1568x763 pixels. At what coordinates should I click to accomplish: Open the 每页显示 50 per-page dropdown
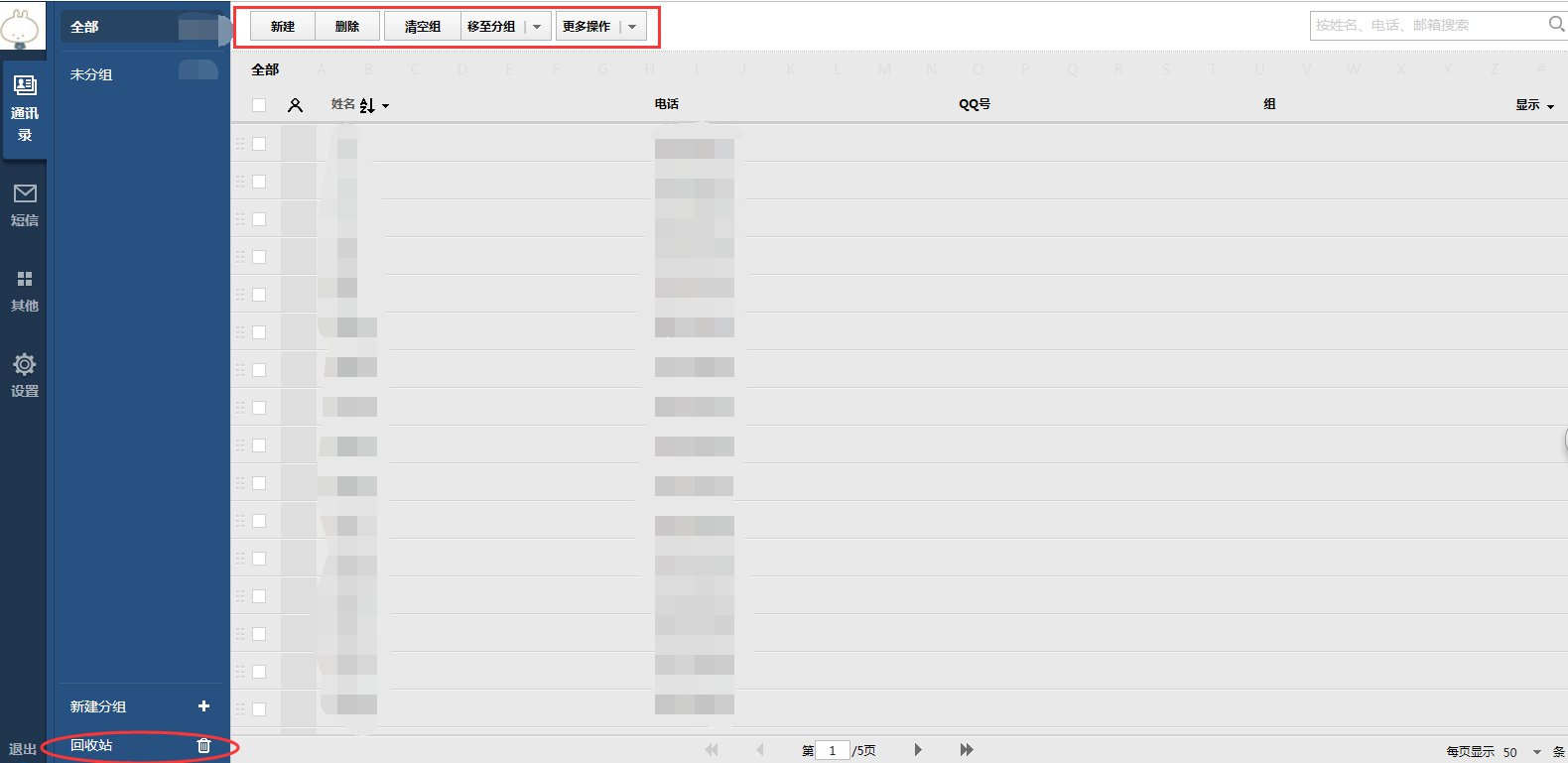(x=1537, y=752)
